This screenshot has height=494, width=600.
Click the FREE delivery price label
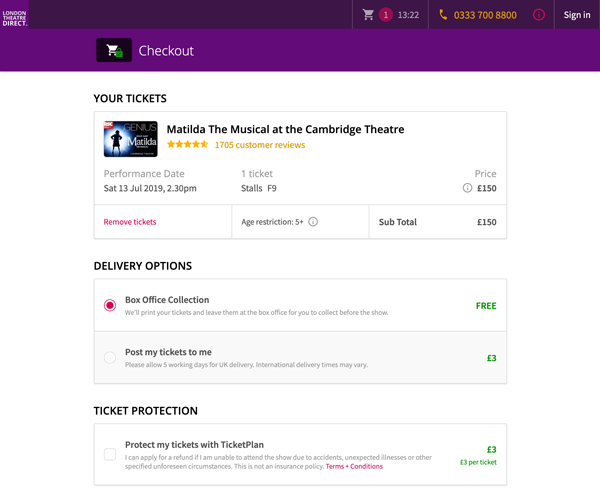[x=486, y=306]
